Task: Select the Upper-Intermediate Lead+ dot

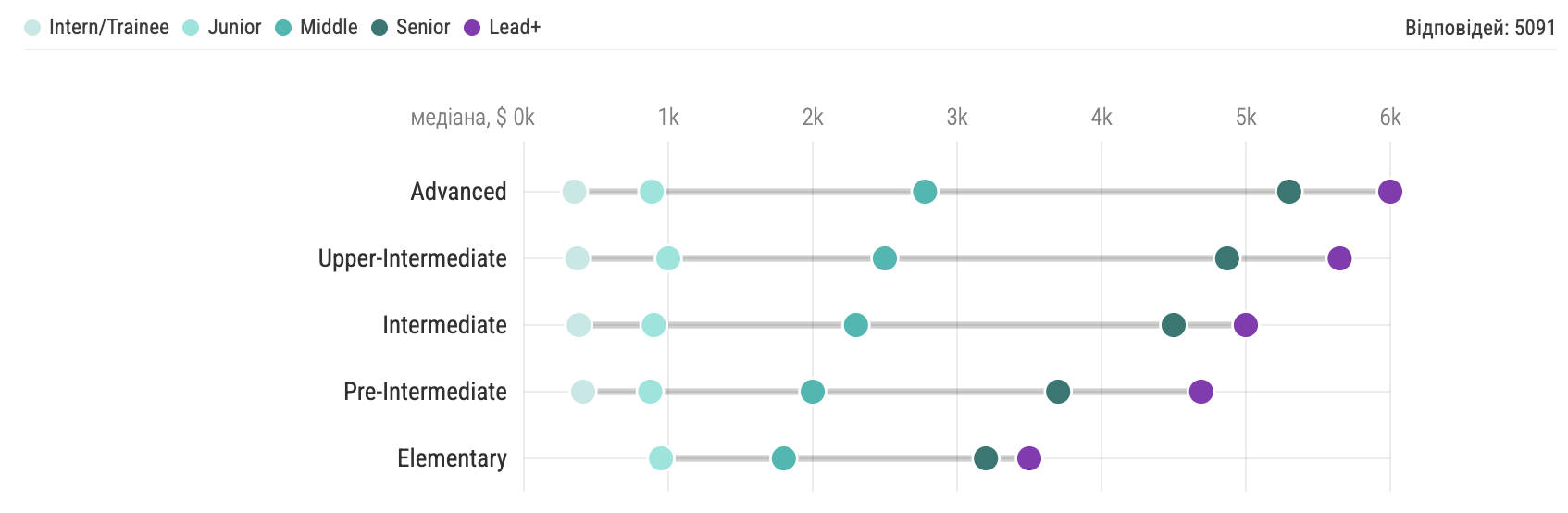Action: [1339, 258]
